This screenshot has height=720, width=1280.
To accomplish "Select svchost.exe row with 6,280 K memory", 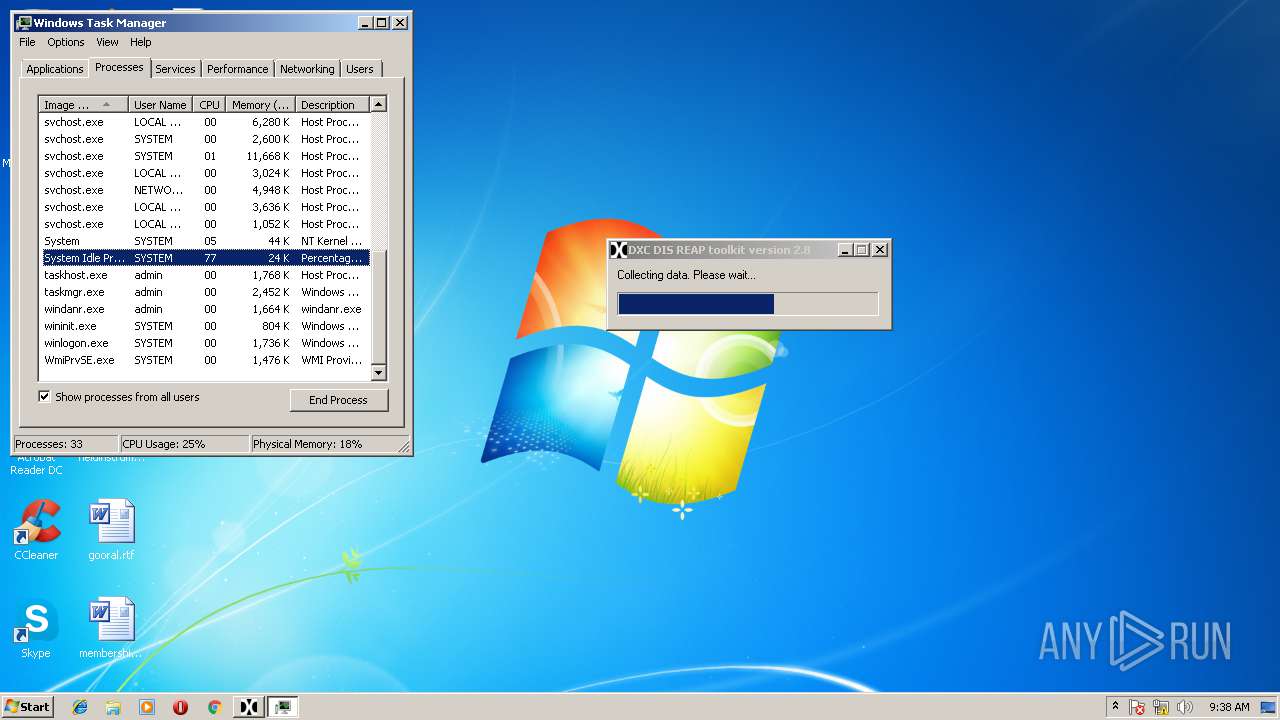I will [x=205, y=122].
